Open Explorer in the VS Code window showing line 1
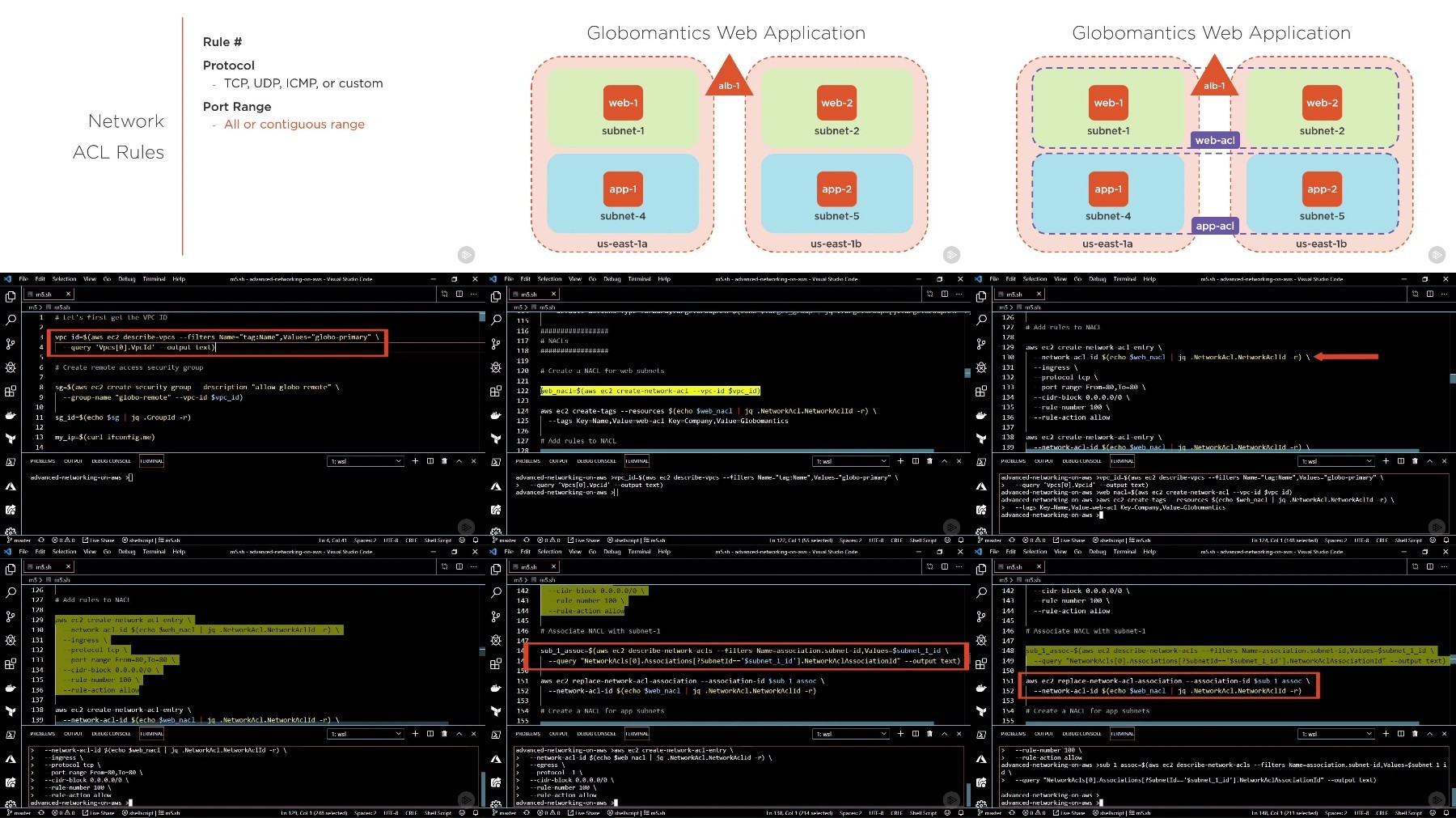Screen dimensions: 1456x818 click(11, 297)
